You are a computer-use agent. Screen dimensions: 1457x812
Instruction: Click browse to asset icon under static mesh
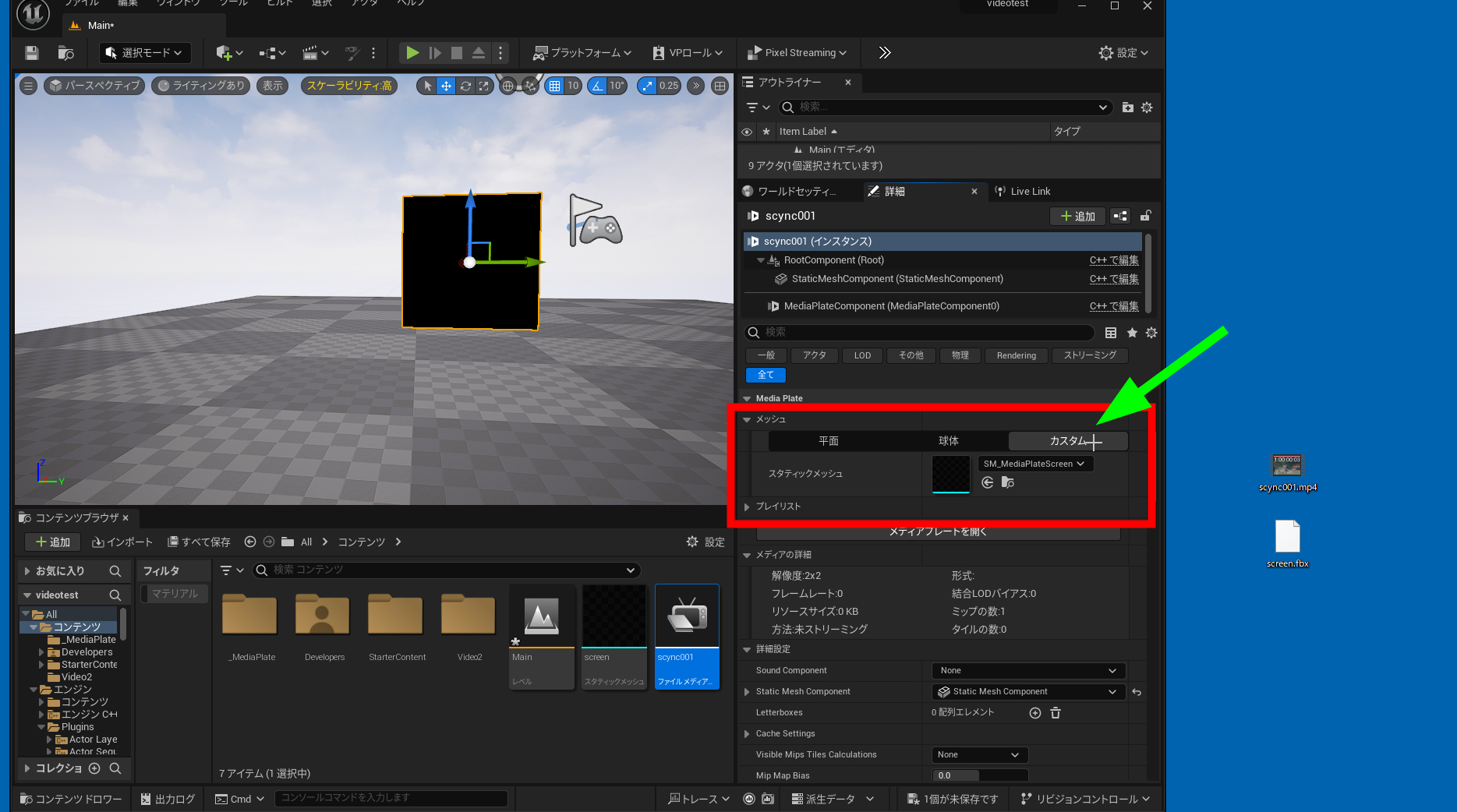[1008, 483]
